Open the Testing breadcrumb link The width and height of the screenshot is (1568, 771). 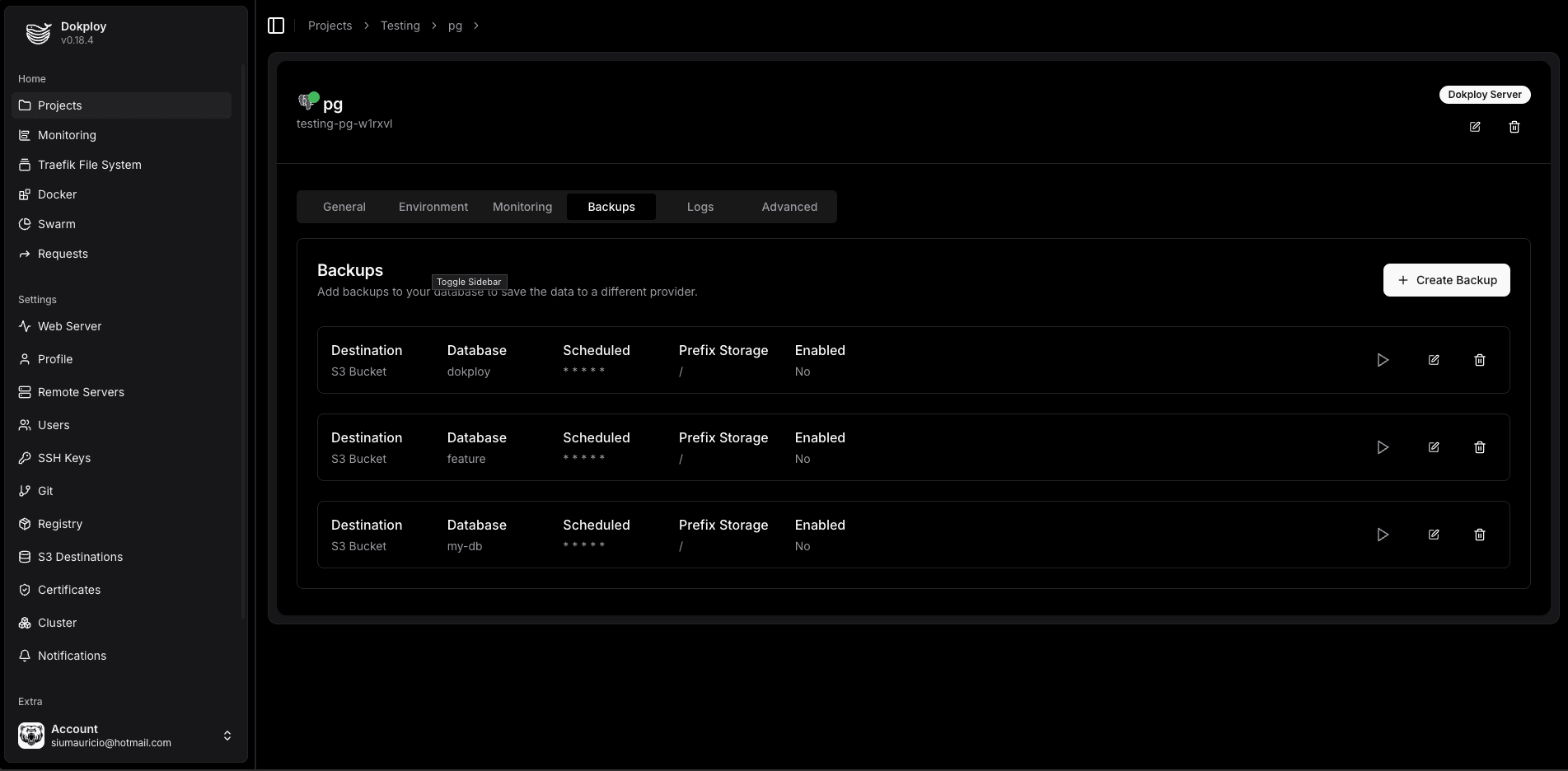[400, 26]
